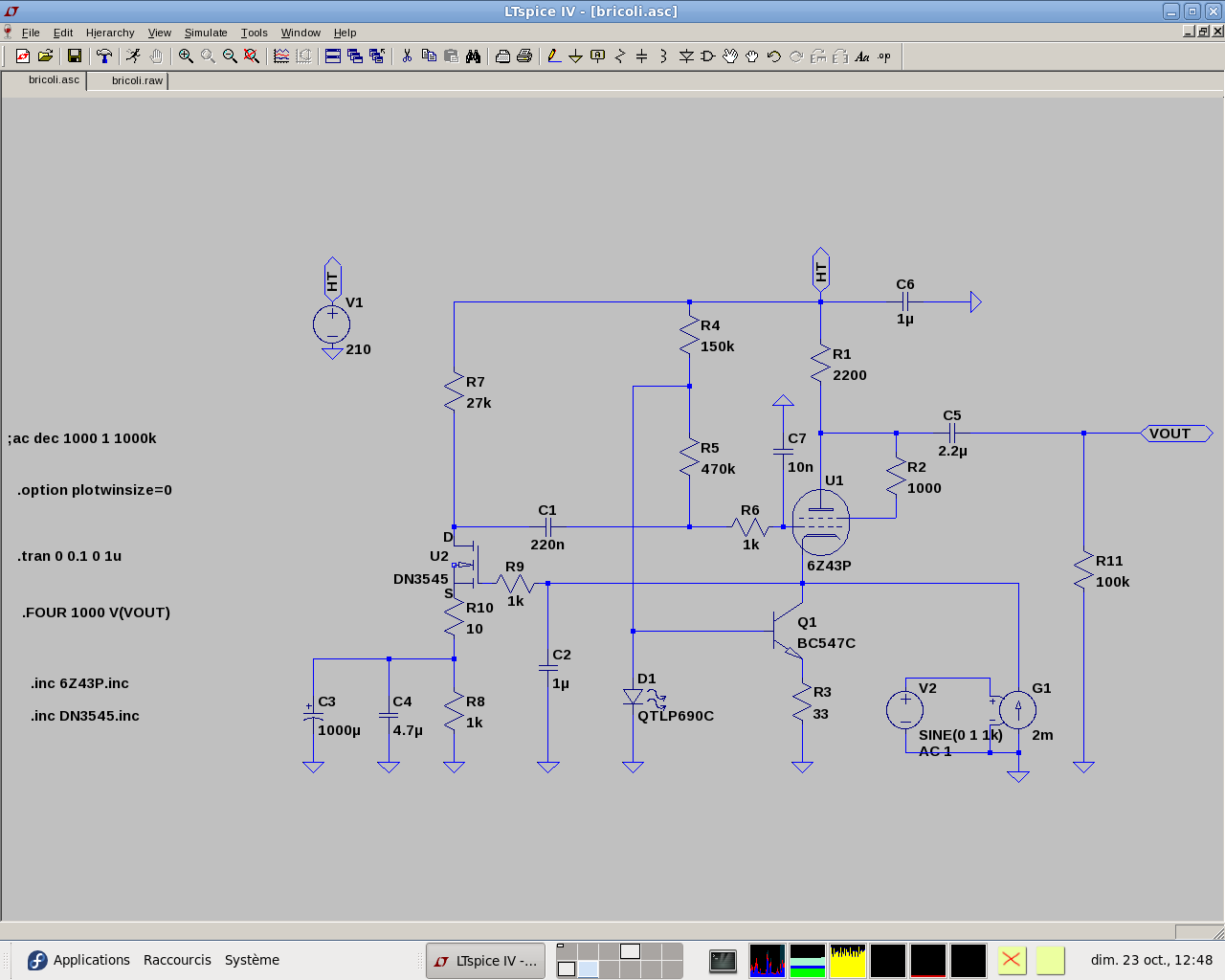Select the Drag hand tool
Viewport: 1225px width, 980px height.
point(752,56)
